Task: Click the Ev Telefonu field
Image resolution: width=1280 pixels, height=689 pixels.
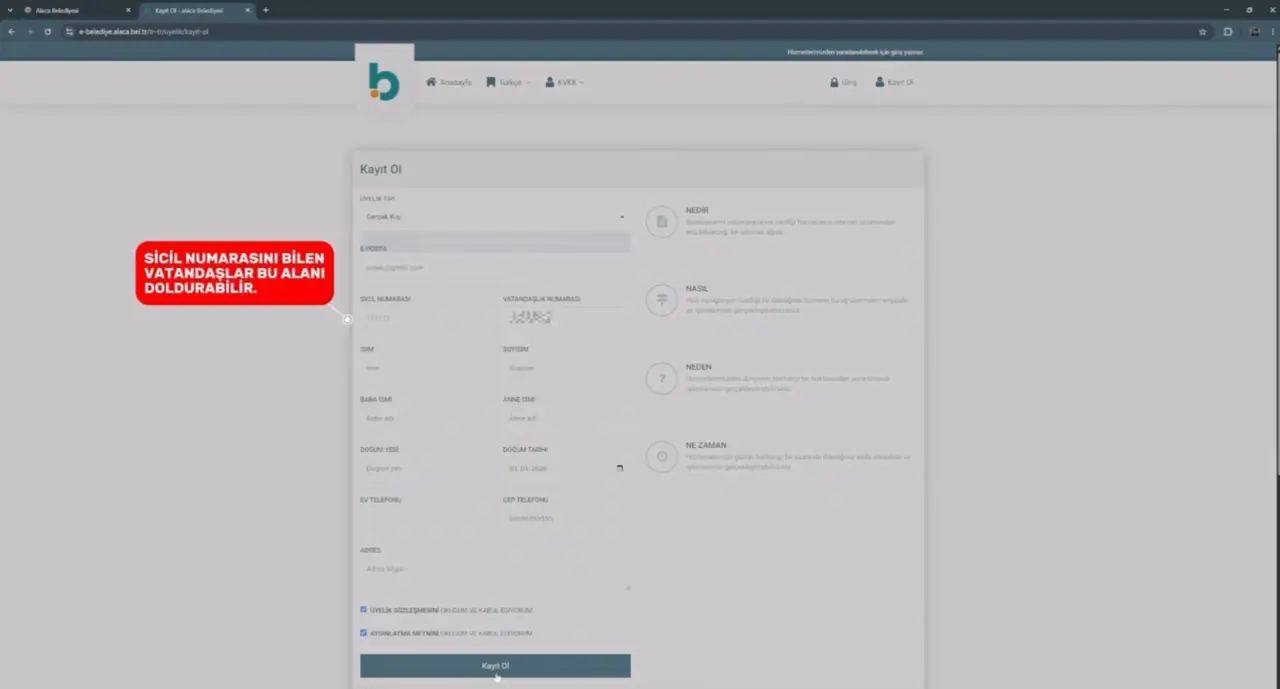Action: 425,518
